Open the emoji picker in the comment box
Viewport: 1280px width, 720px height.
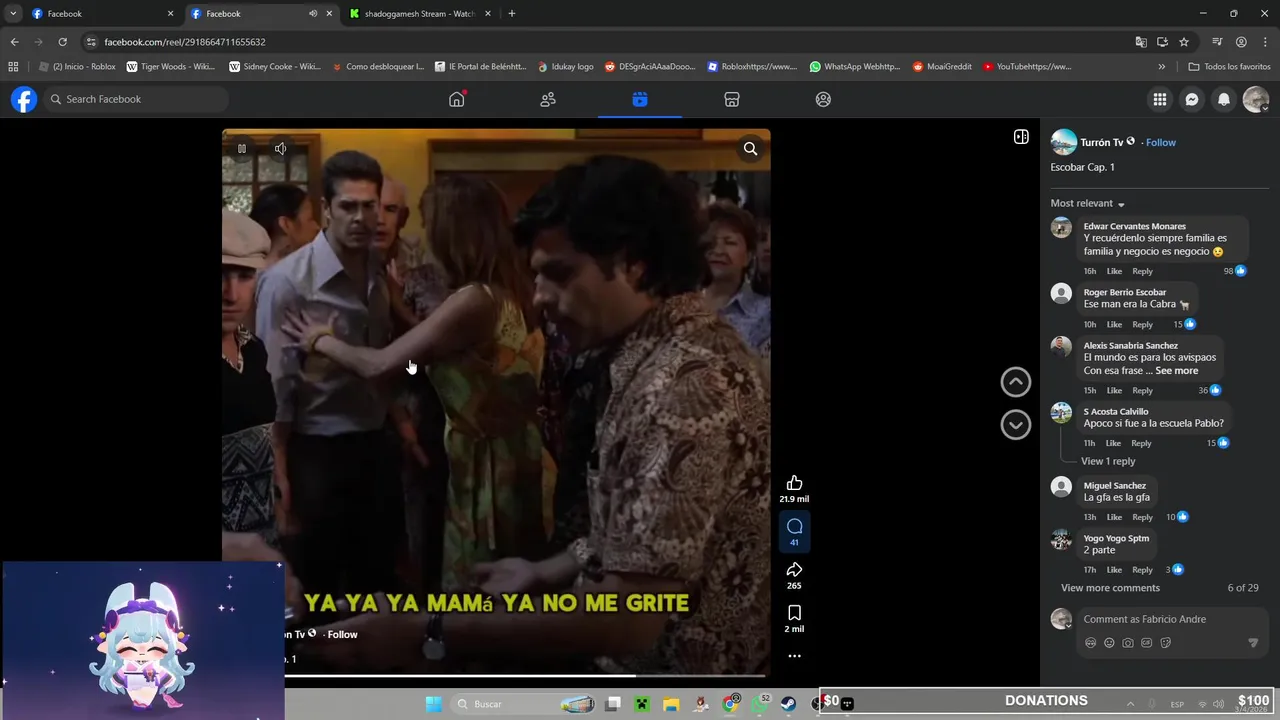click(x=1109, y=643)
